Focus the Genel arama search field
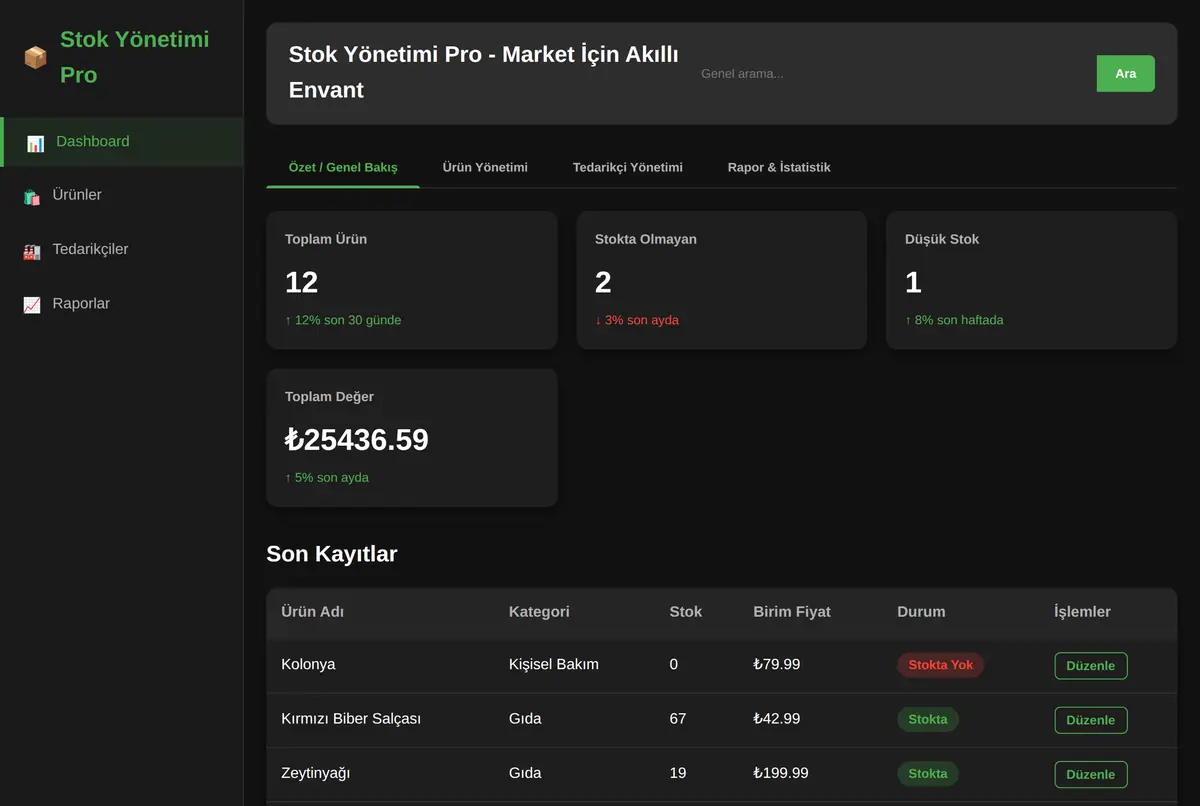The width and height of the screenshot is (1200, 806). [x=891, y=73]
